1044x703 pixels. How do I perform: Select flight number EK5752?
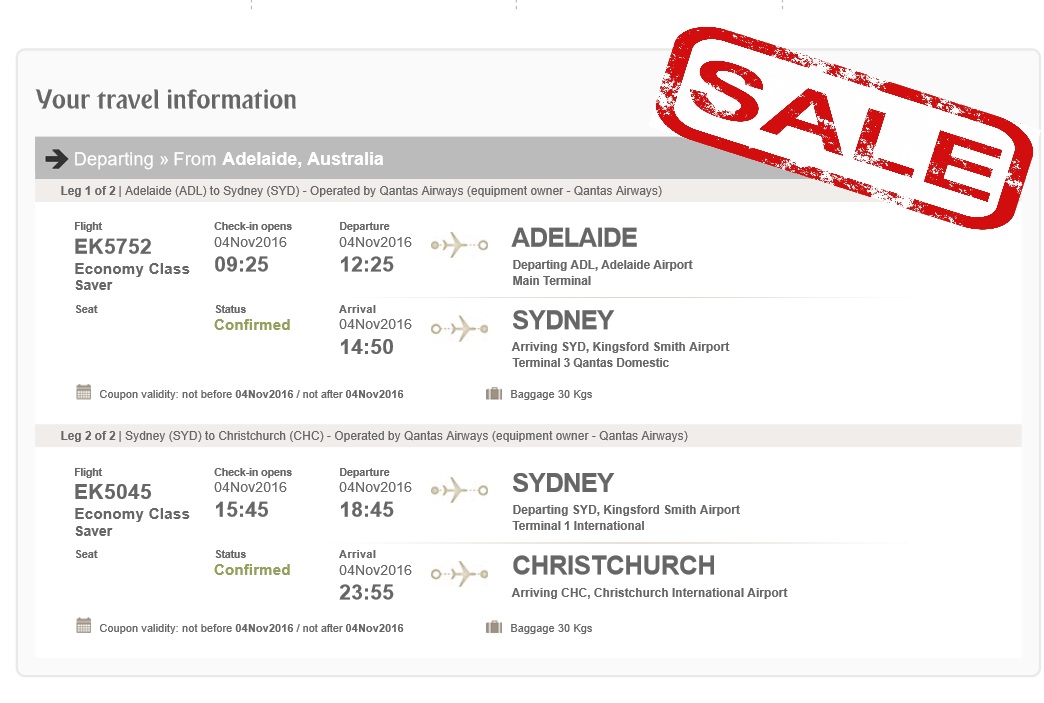click(x=113, y=247)
